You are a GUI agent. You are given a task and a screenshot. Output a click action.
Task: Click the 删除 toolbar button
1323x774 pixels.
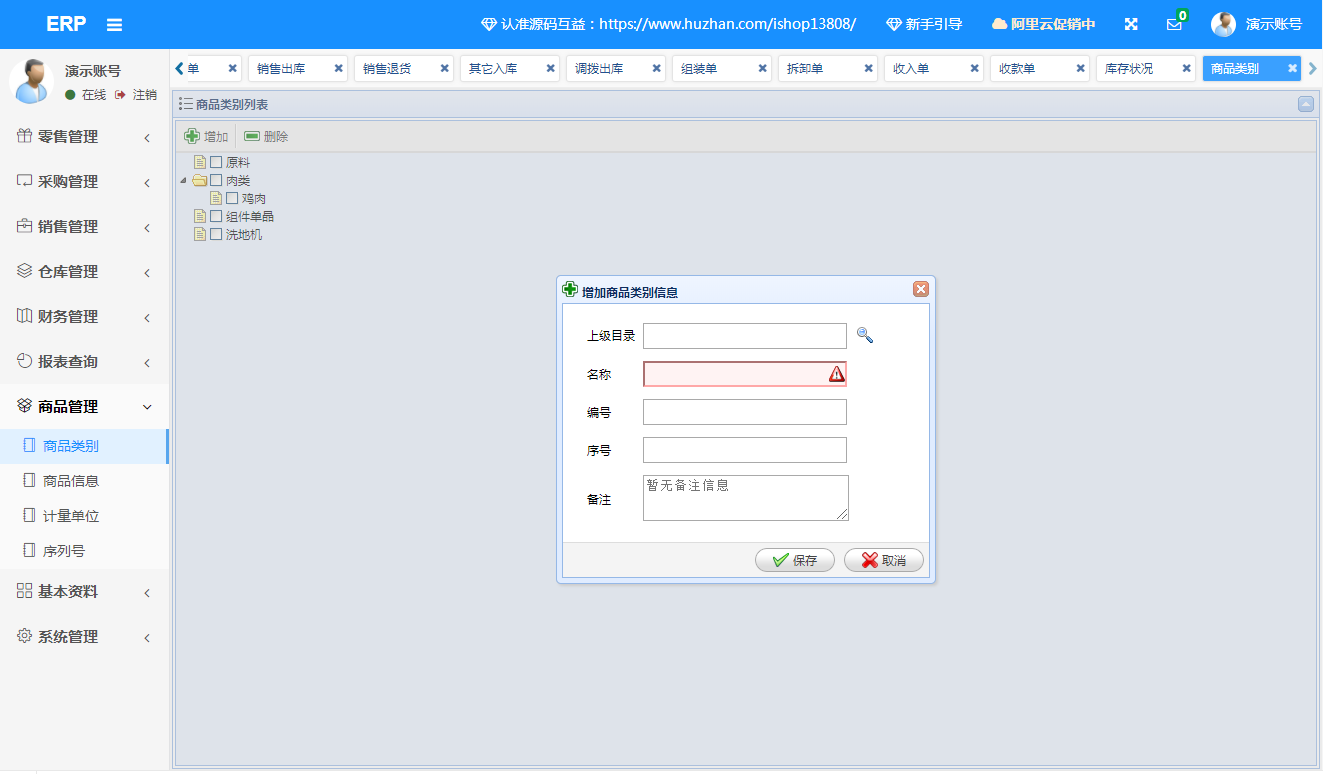(266, 137)
